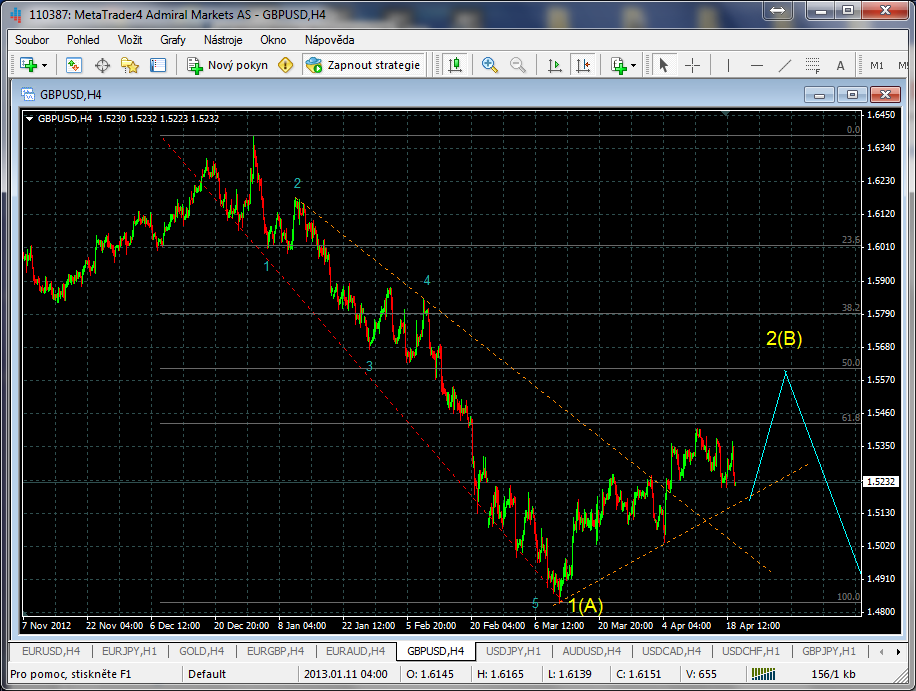Click the Nový pokyn button
The width and height of the screenshot is (916, 691).
(228, 65)
